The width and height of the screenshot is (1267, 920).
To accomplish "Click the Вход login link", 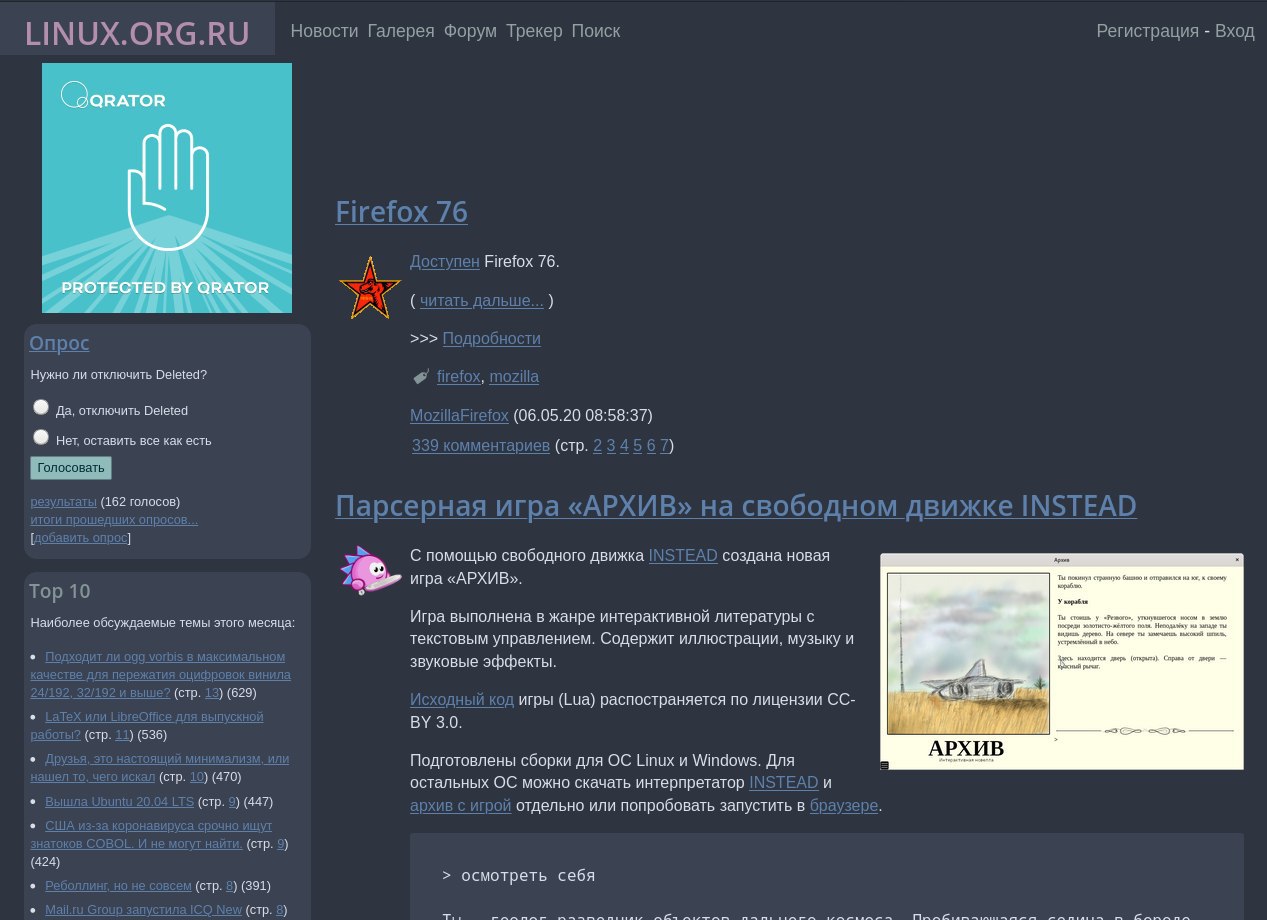I will pyautogui.click(x=1235, y=31).
